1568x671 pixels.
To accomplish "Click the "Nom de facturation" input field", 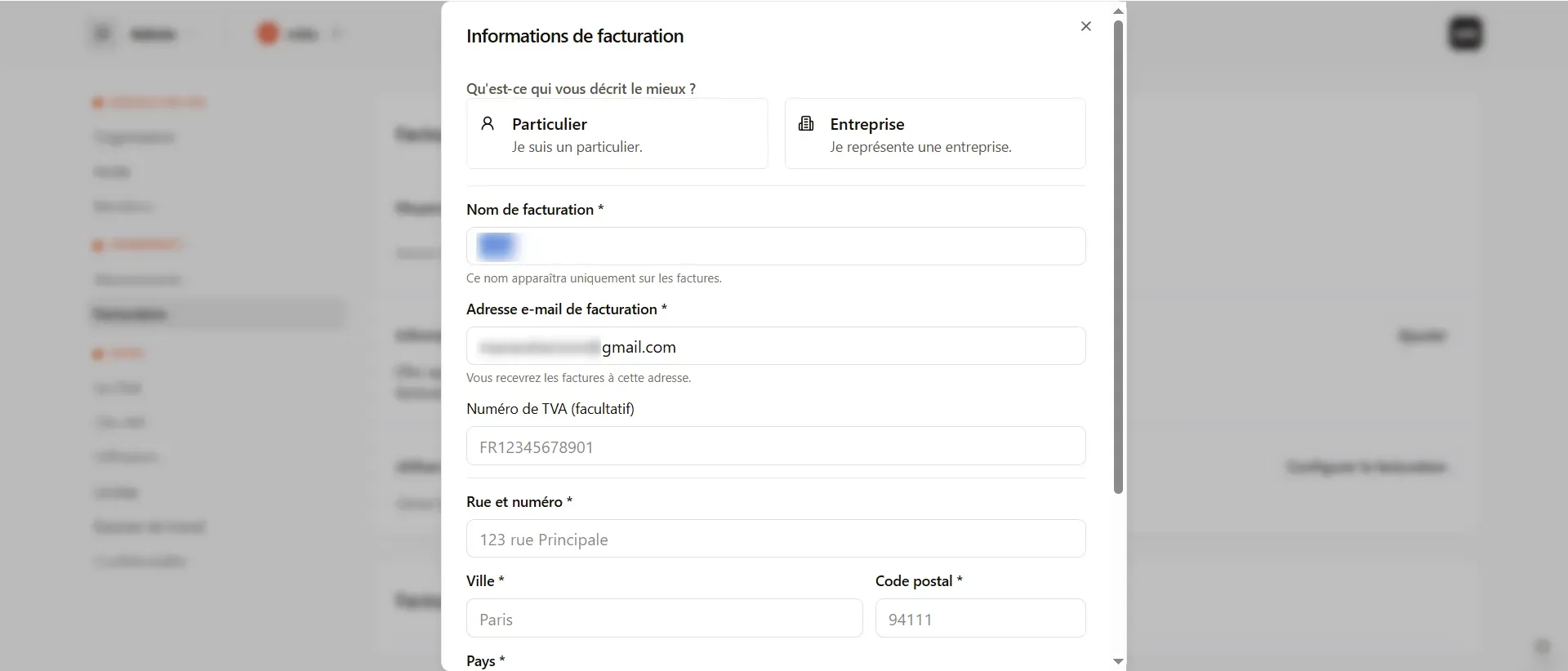I will (x=775, y=246).
